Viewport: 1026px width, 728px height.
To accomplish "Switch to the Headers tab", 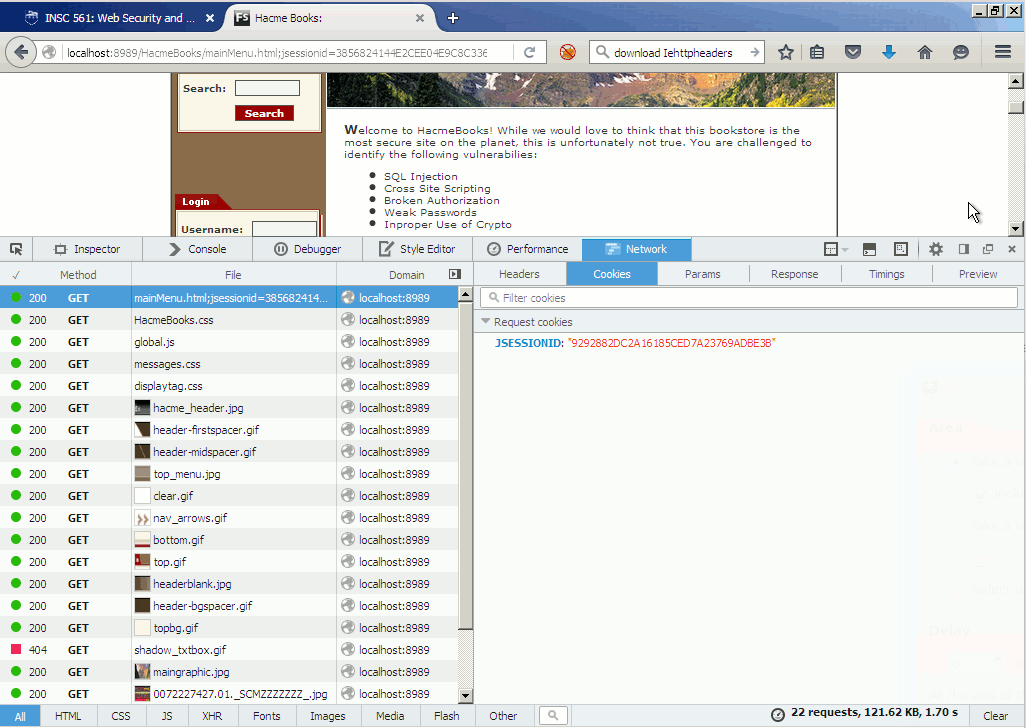I will 519,274.
